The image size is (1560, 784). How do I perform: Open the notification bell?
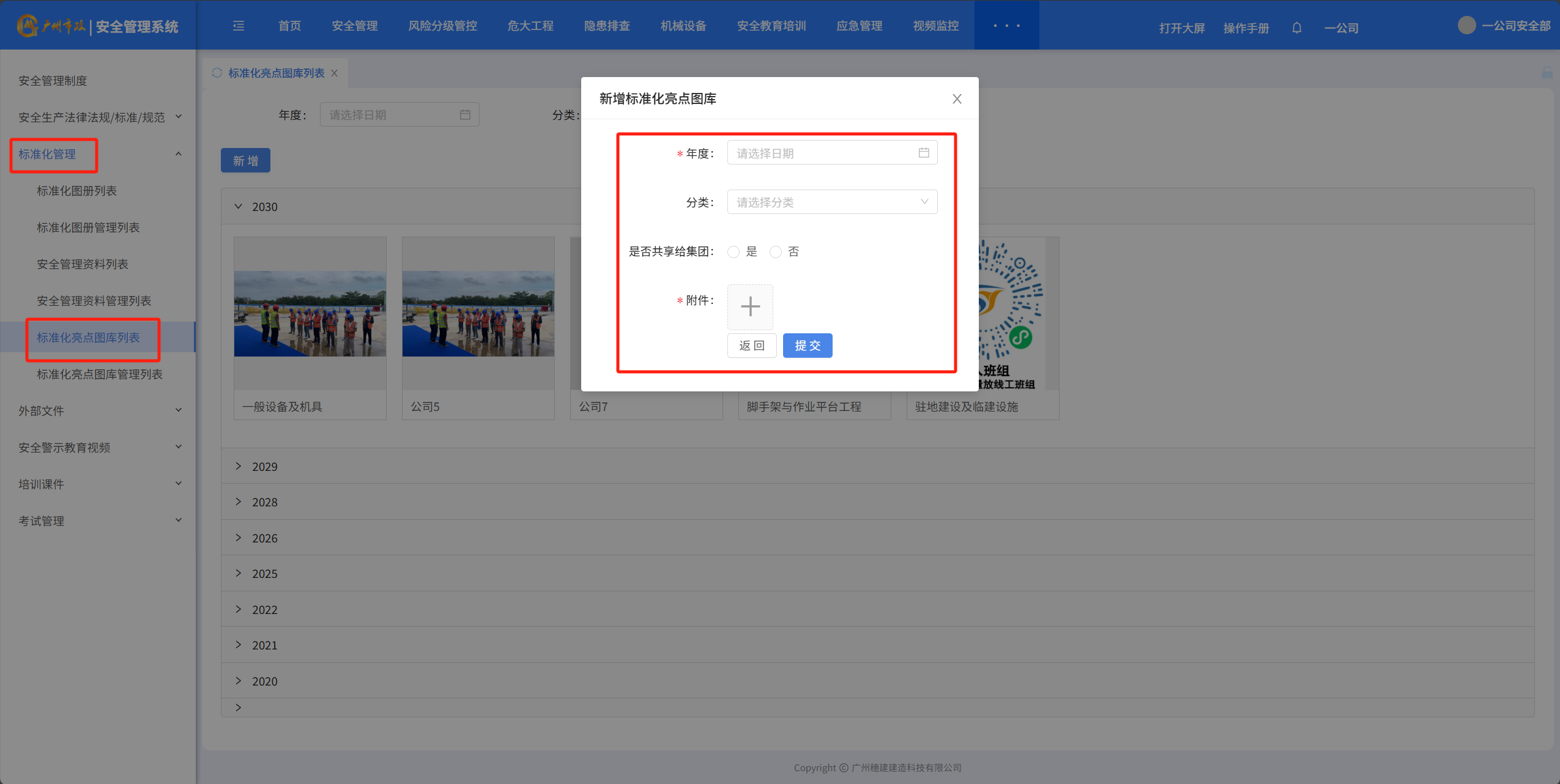[1296, 28]
